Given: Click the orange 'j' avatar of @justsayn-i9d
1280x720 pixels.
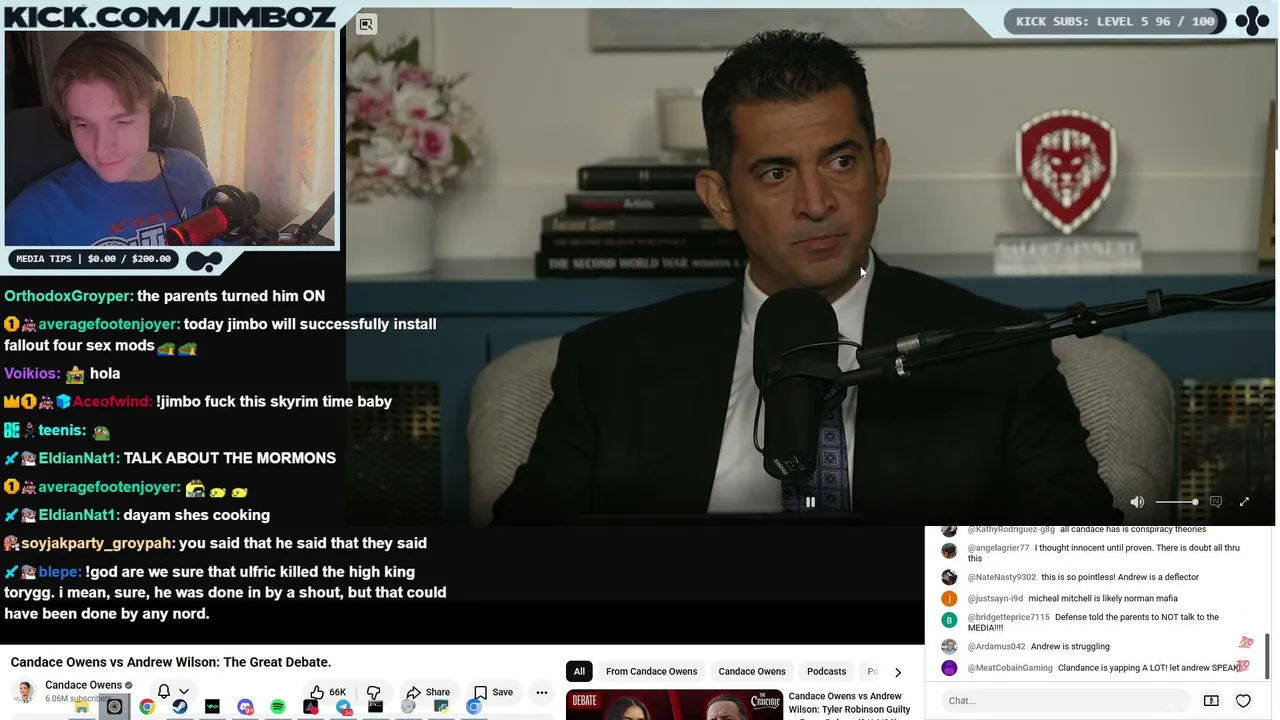Looking at the screenshot, I should coord(949,598).
